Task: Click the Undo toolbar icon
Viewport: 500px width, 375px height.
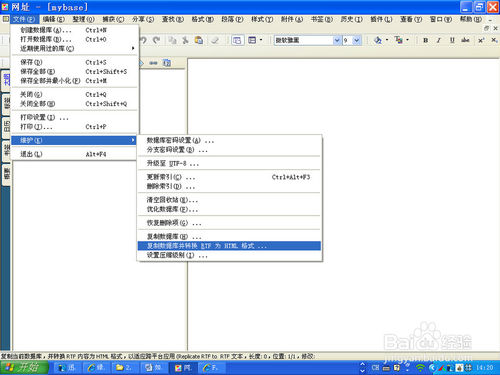Action: tap(144, 40)
